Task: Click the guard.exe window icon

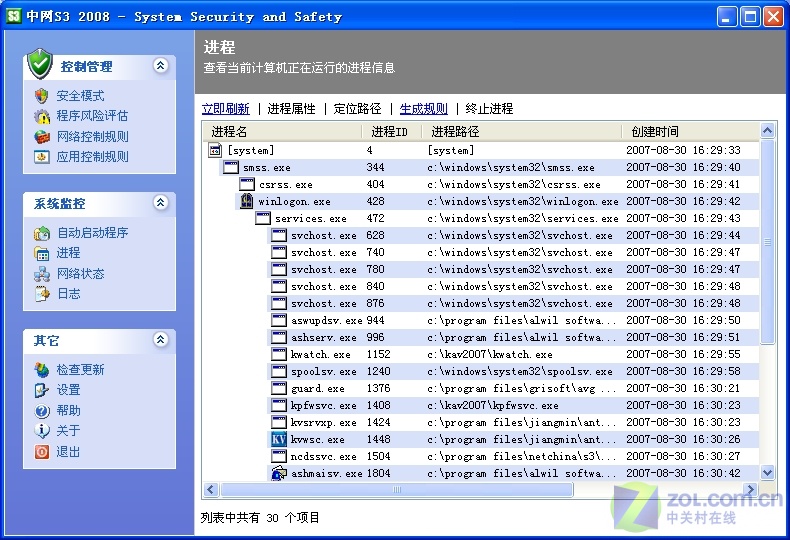Action: 279,388
